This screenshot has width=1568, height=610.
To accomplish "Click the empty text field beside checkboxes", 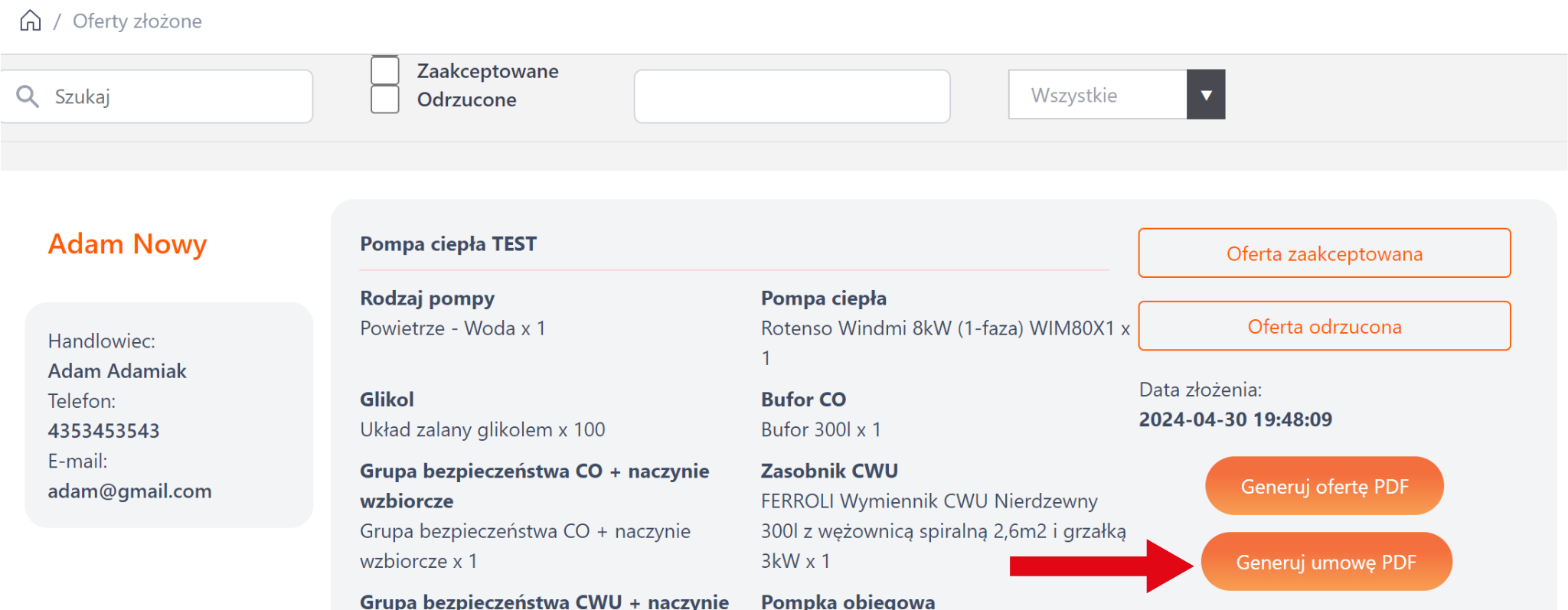I will tap(792, 96).
